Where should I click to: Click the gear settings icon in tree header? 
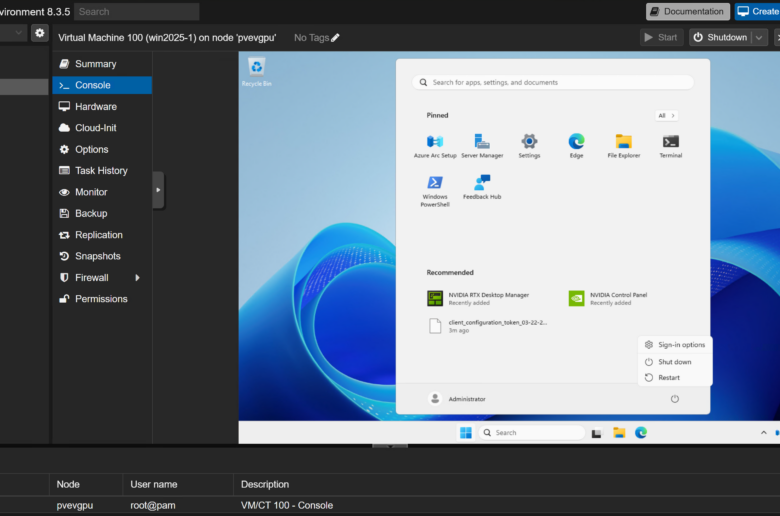(40, 33)
